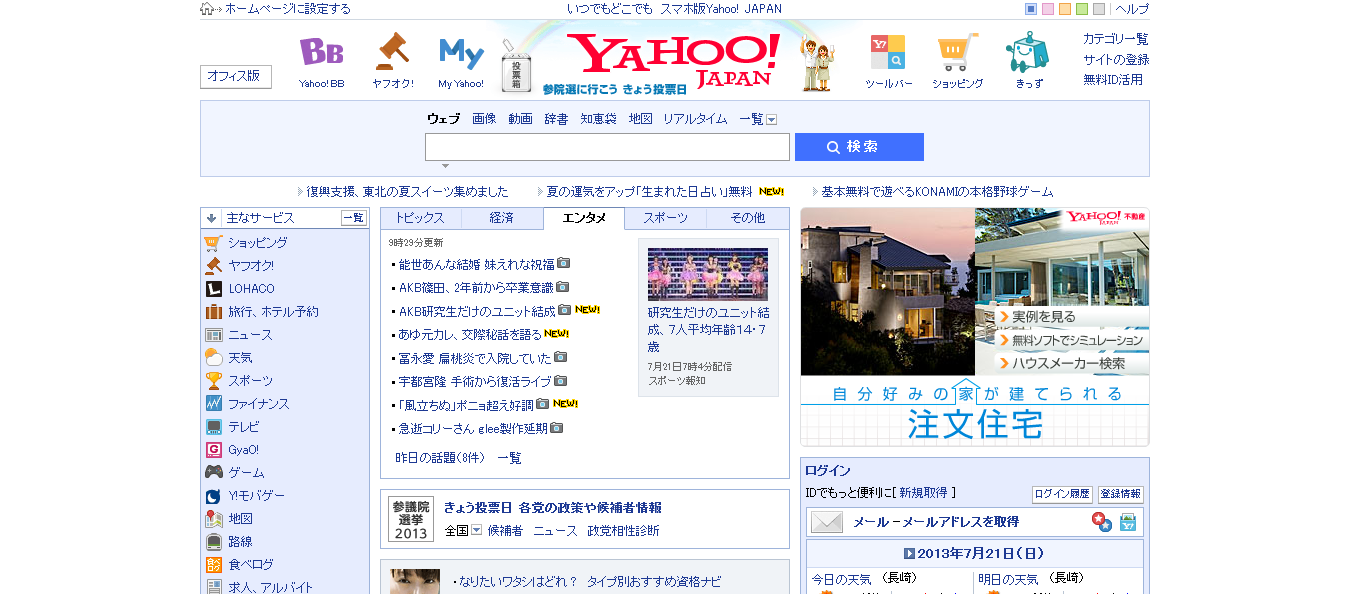The height and width of the screenshot is (594, 1349).
Task: Click 実例を見る in the housing ad
Action: 1044,317
